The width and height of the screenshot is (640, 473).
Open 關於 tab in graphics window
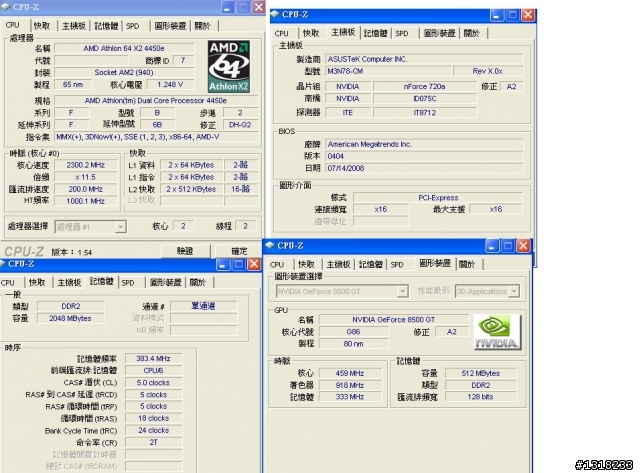click(x=467, y=264)
